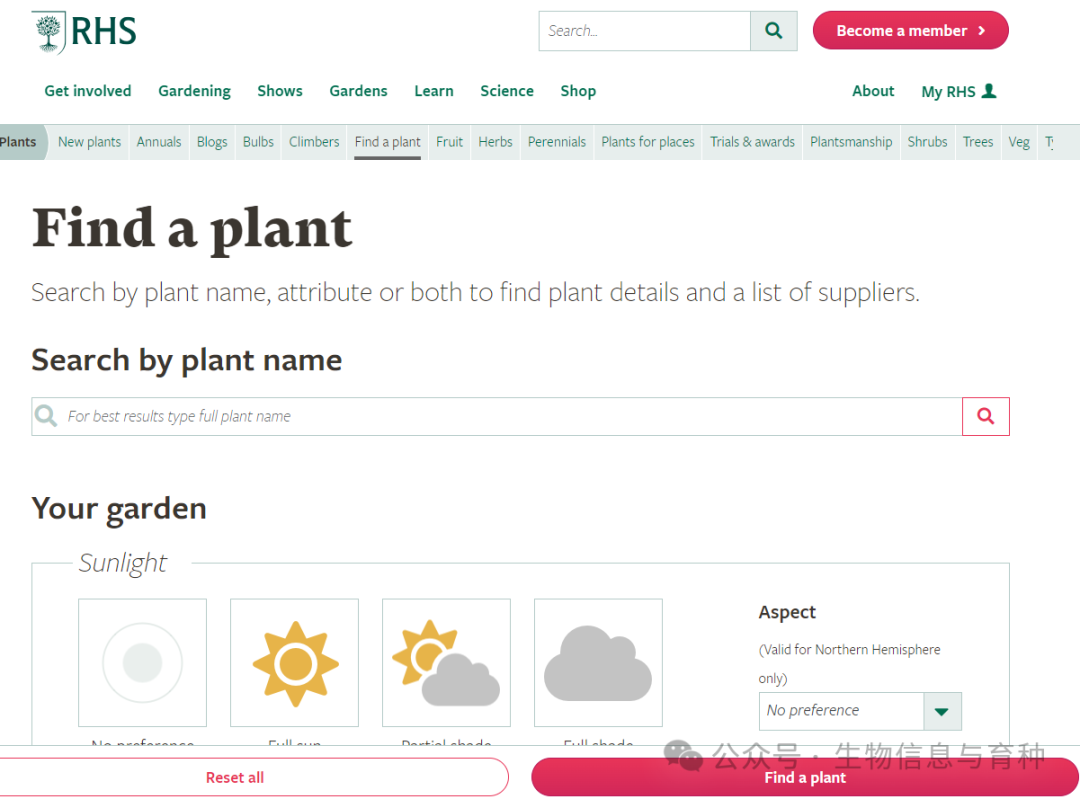Open the Gardening menu
The image size is (1080, 799).
click(x=194, y=91)
